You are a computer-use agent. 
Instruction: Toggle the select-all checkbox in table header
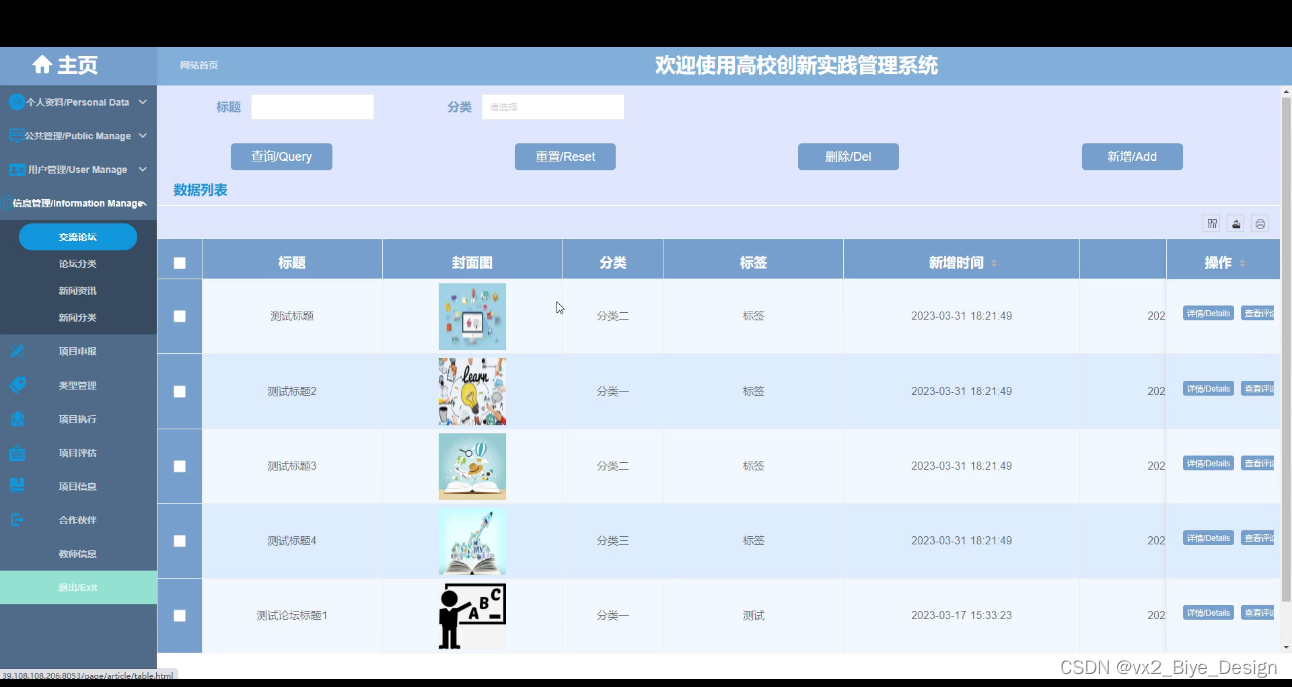pos(180,263)
